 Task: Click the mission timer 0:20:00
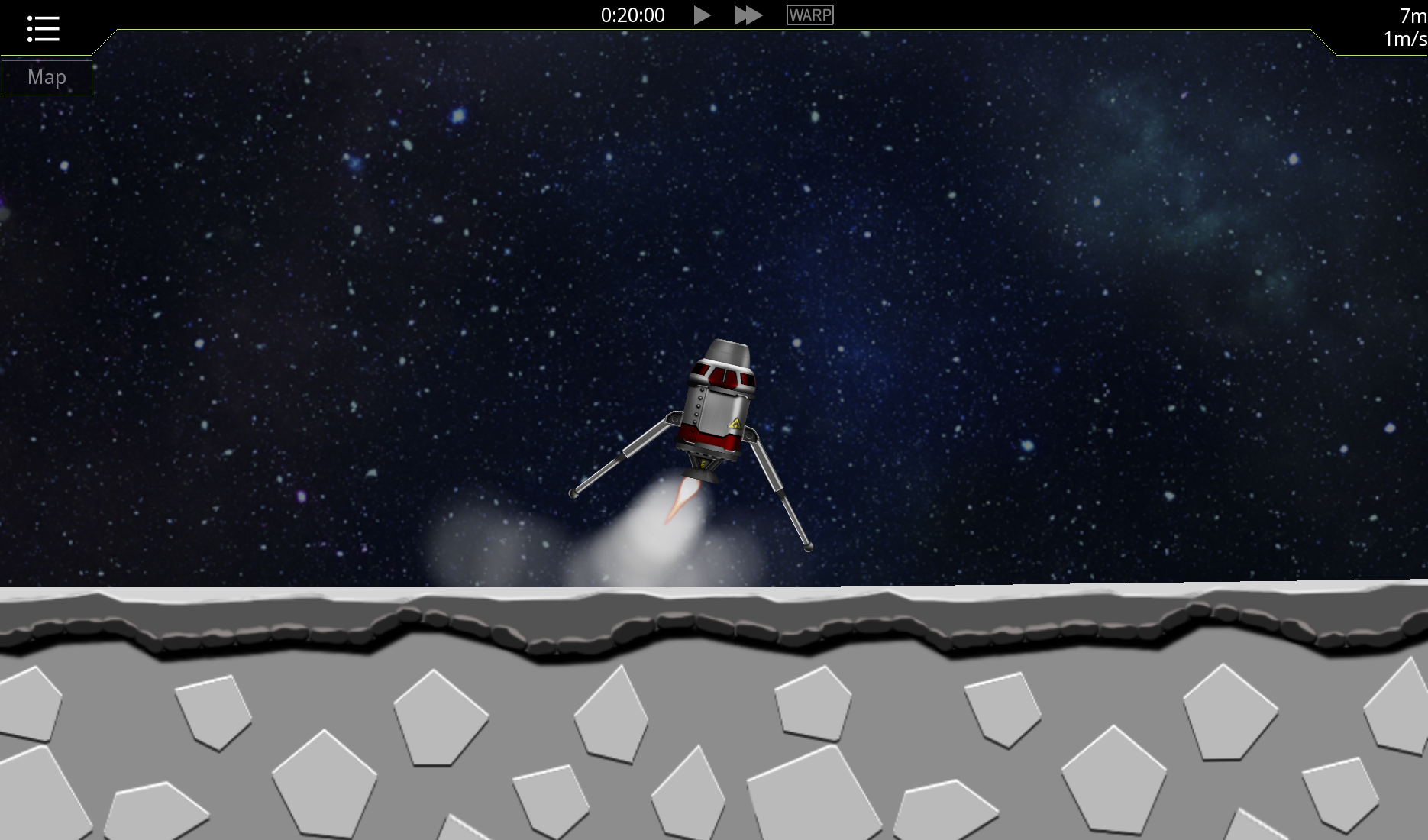632,14
